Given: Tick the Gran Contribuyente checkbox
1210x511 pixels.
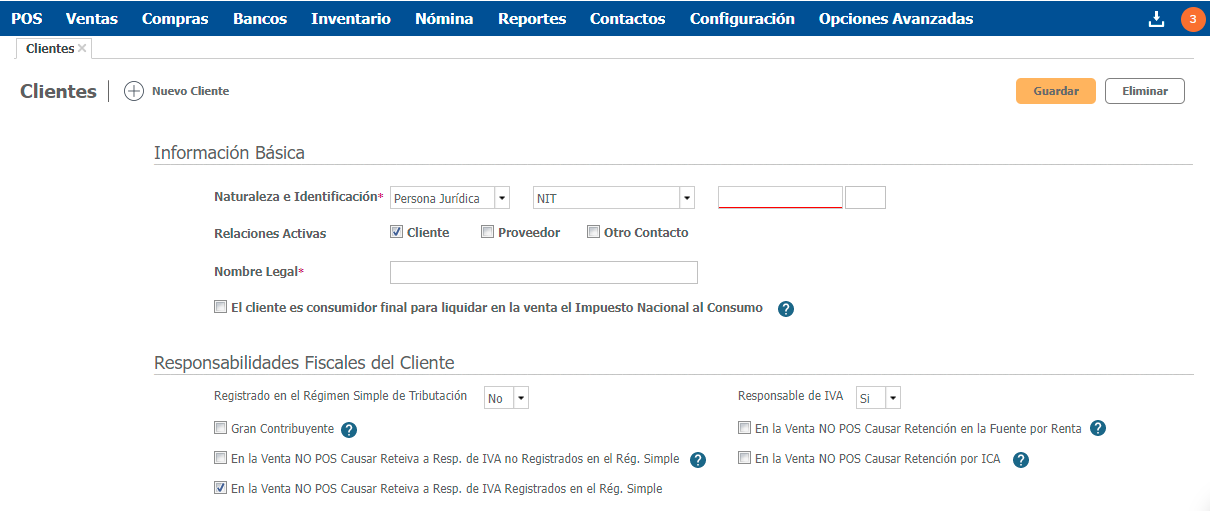Looking at the screenshot, I should click(x=221, y=428).
